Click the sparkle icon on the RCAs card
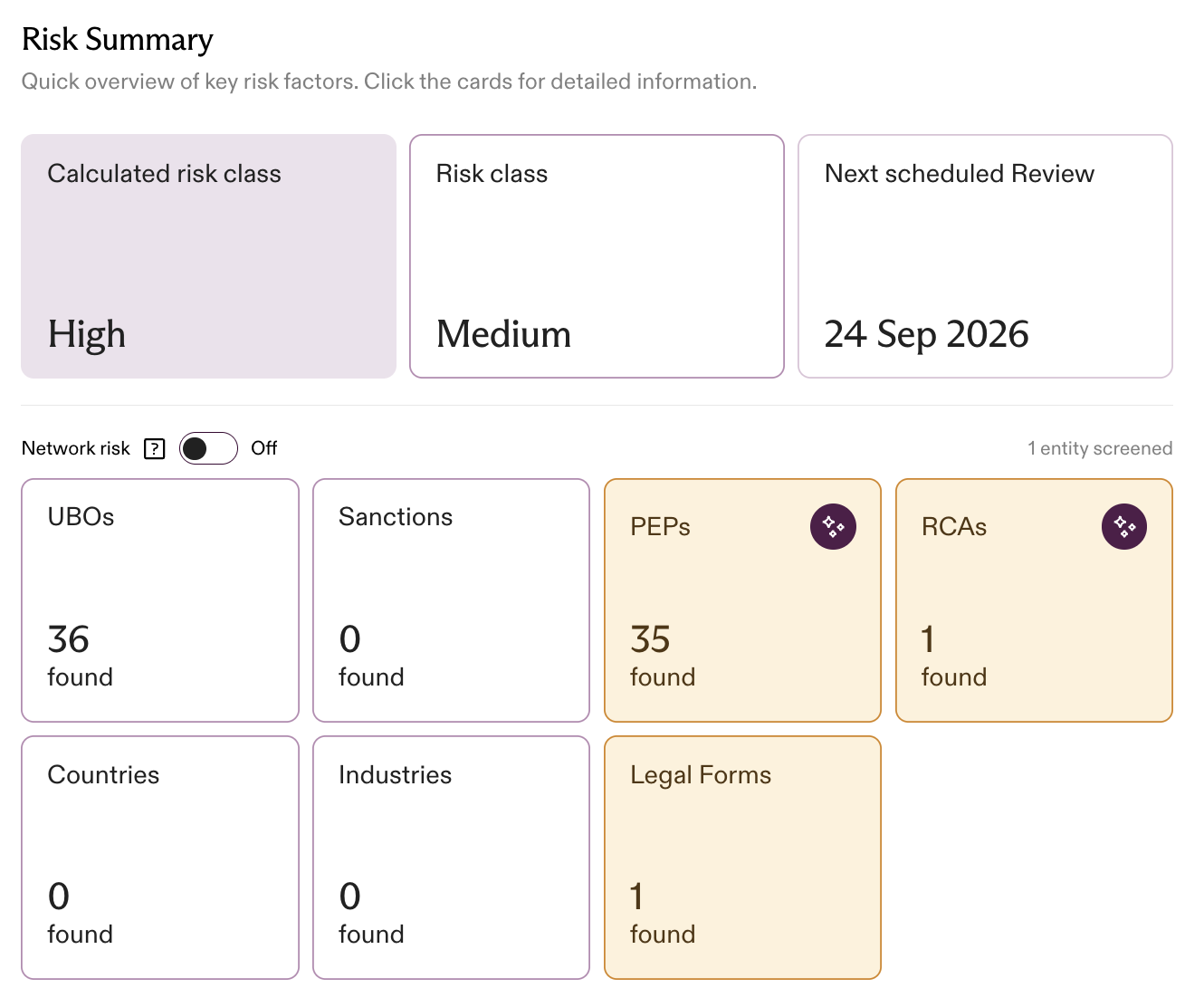This screenshot has height=1007, width=1204. pos(1124,526)
